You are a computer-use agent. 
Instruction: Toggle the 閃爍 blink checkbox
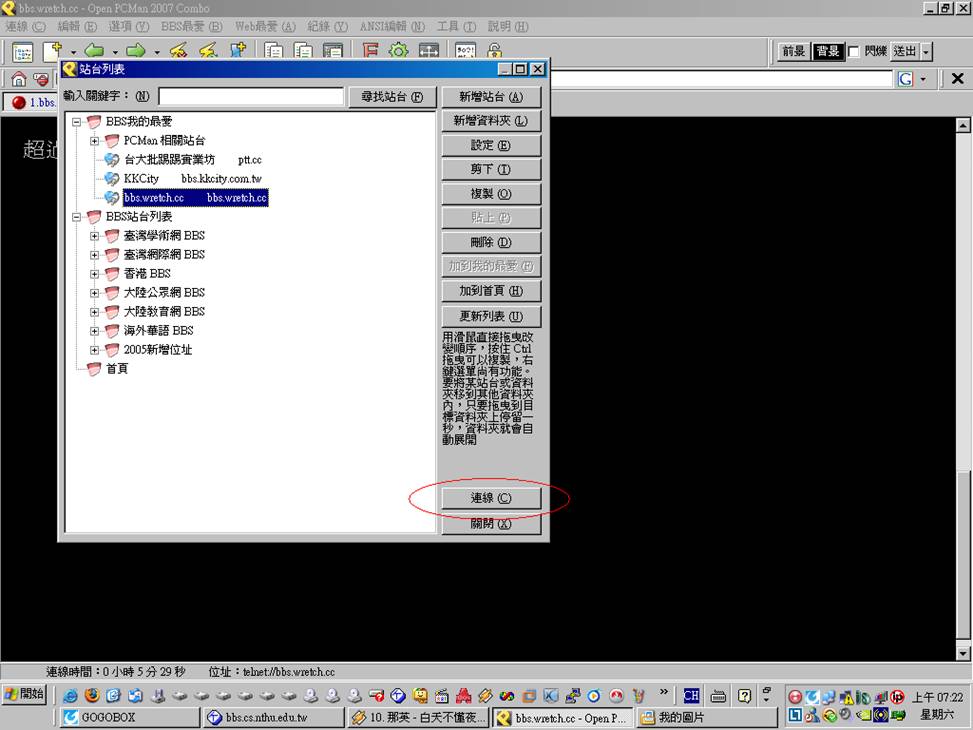(854, 51)
